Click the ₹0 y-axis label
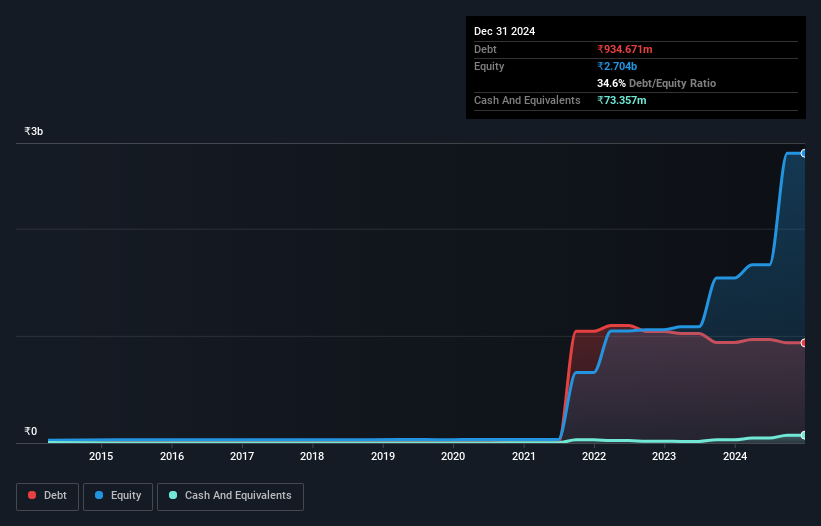The width and height of the screenshot is (821, 526). tap(31, 431)
